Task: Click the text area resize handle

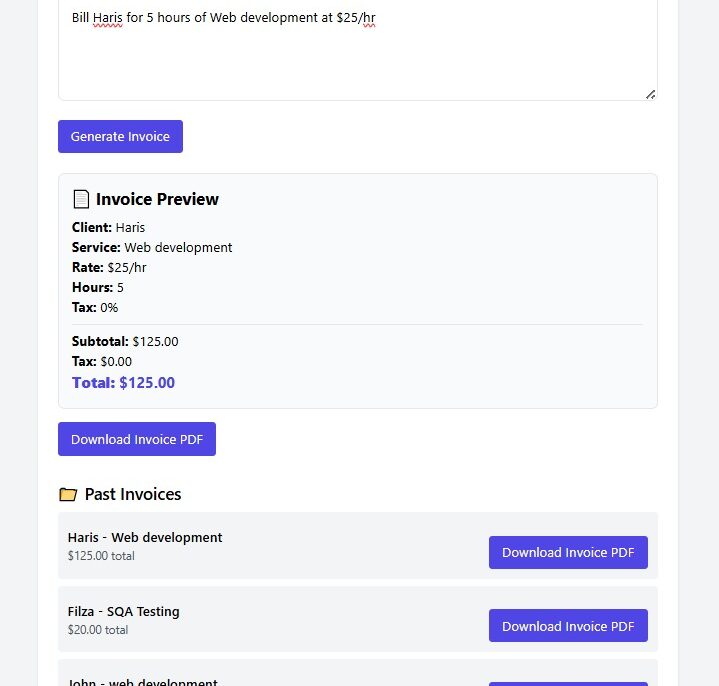Action: [x=650, y=94]
